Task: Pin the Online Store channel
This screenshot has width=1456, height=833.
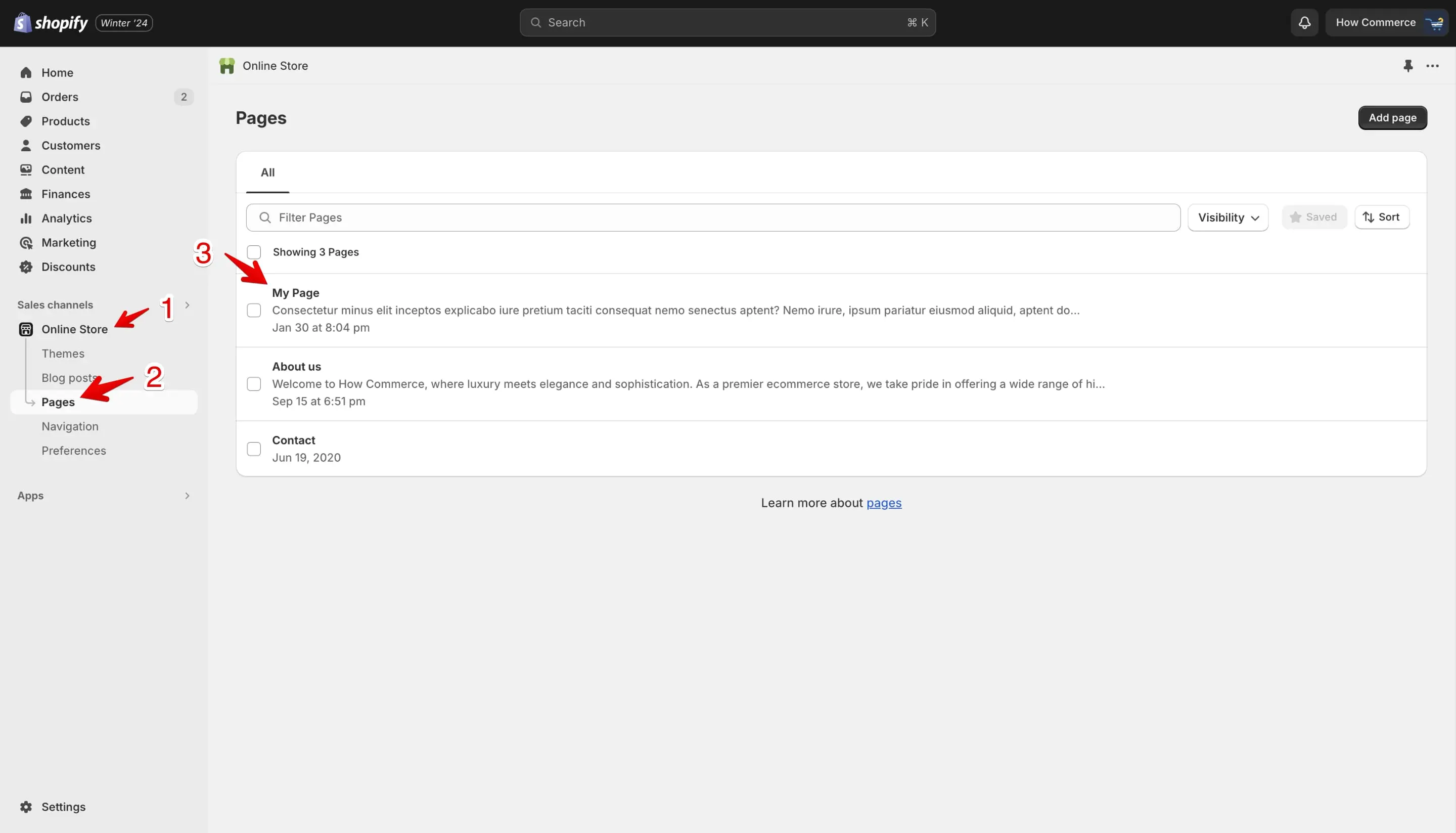Action: [x=1407, y=66]
